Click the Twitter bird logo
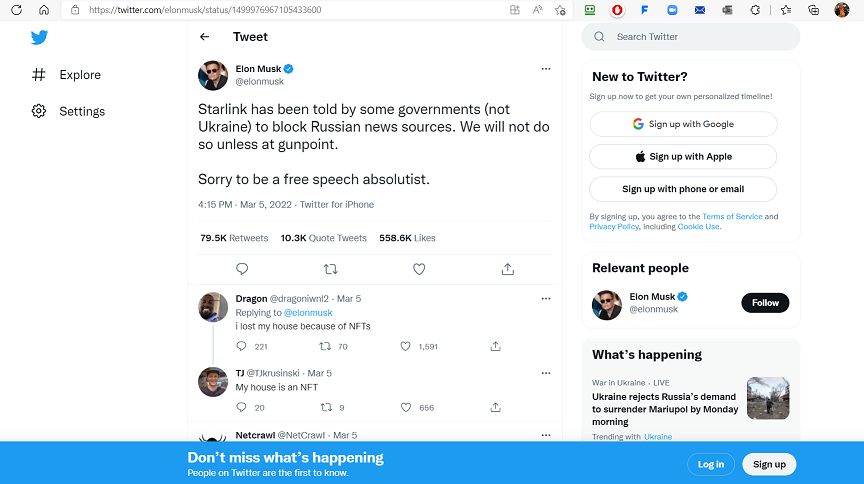Viewport: 864px width, 484px height. tap(39, 38)
